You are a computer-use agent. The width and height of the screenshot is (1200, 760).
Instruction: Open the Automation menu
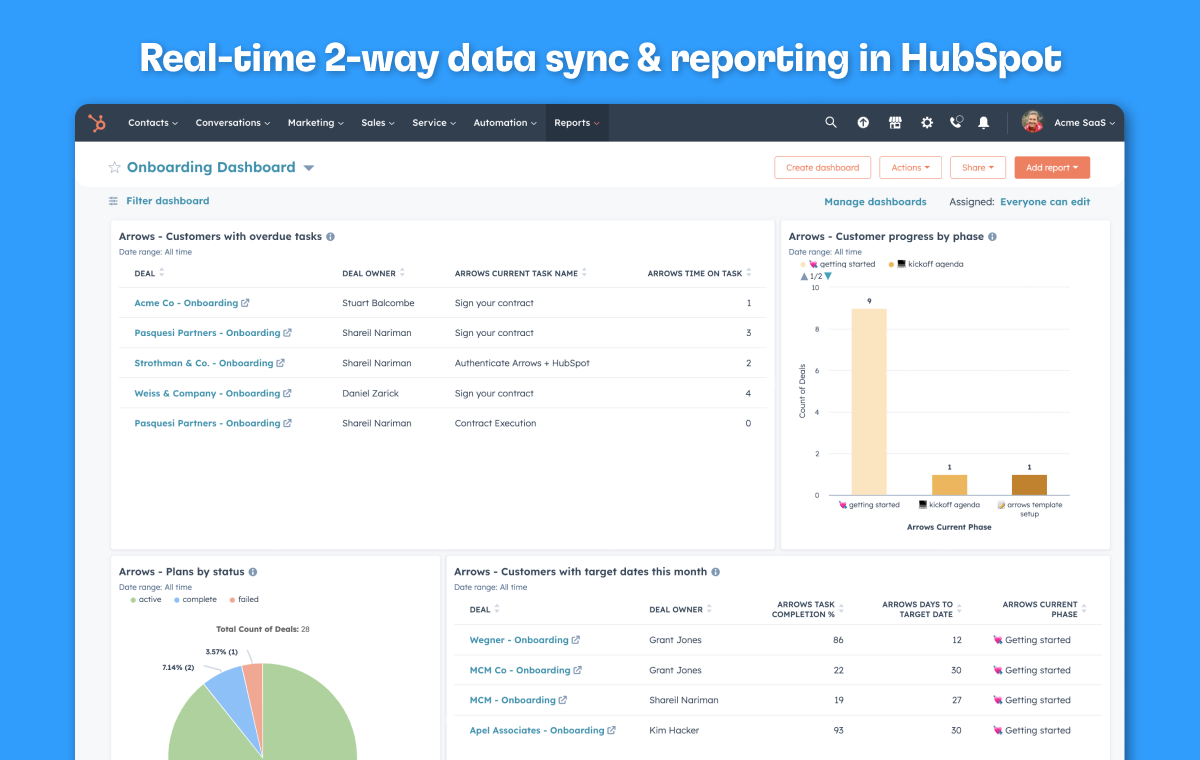coord(505,123)
